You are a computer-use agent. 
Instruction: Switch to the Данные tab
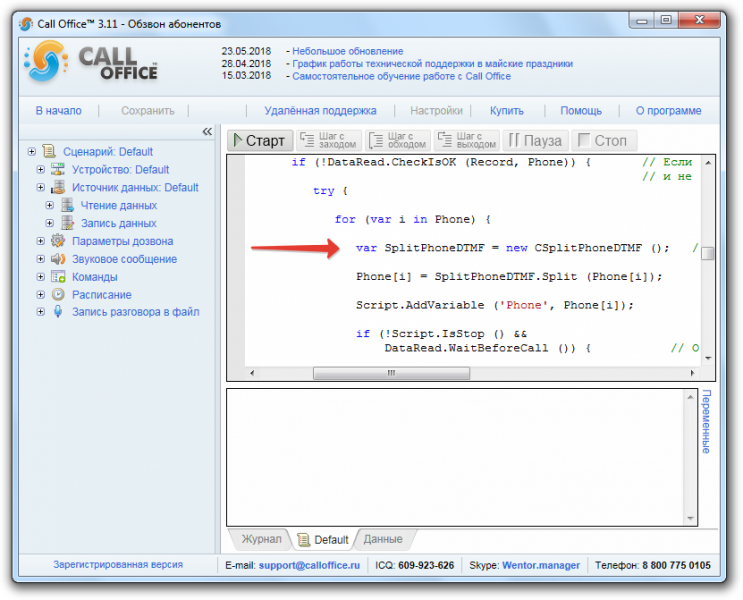pyautogui.click(x=383, y=539)
